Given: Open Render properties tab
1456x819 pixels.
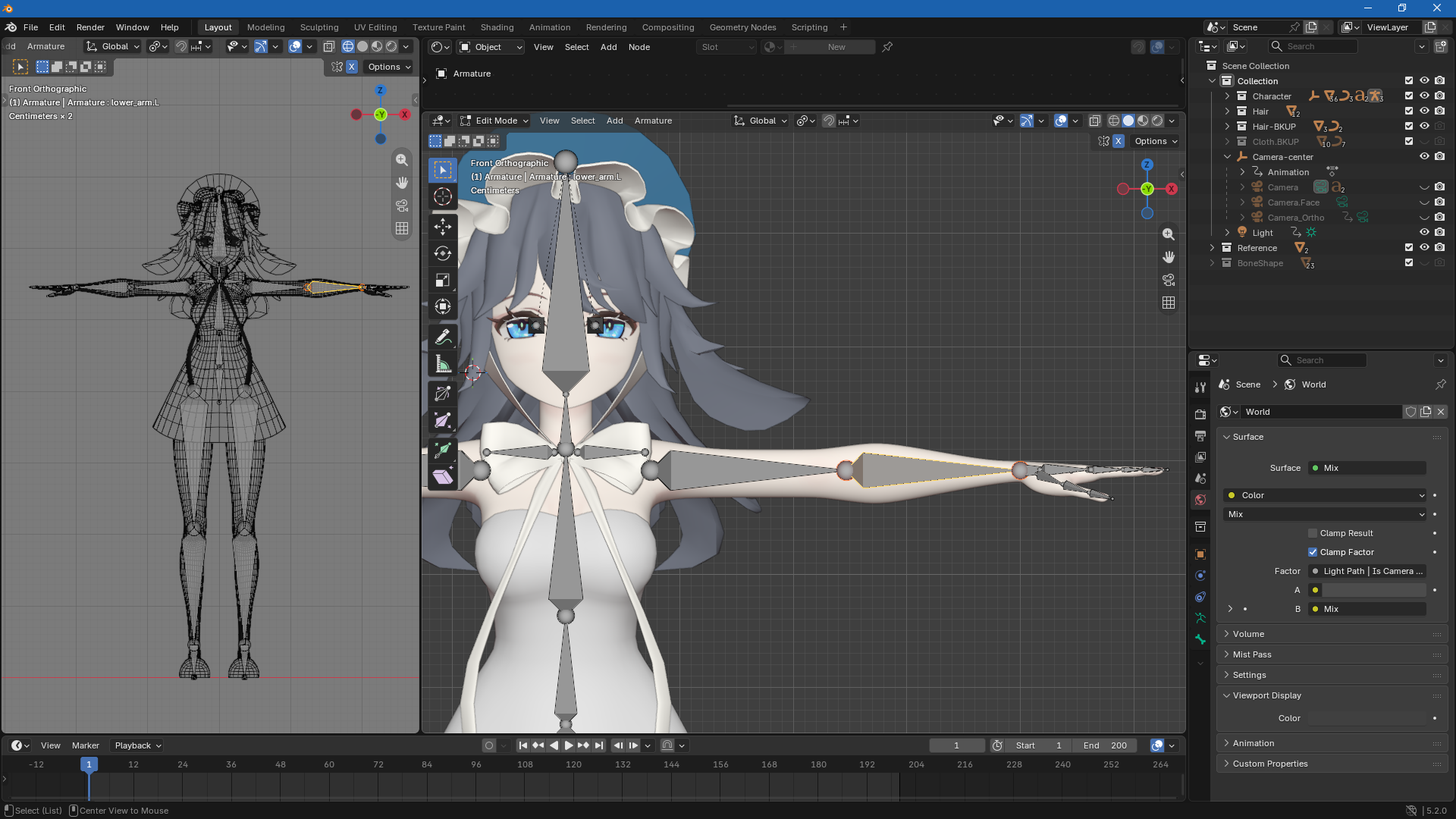Looking at the screenshot, I should [1200, 415].
